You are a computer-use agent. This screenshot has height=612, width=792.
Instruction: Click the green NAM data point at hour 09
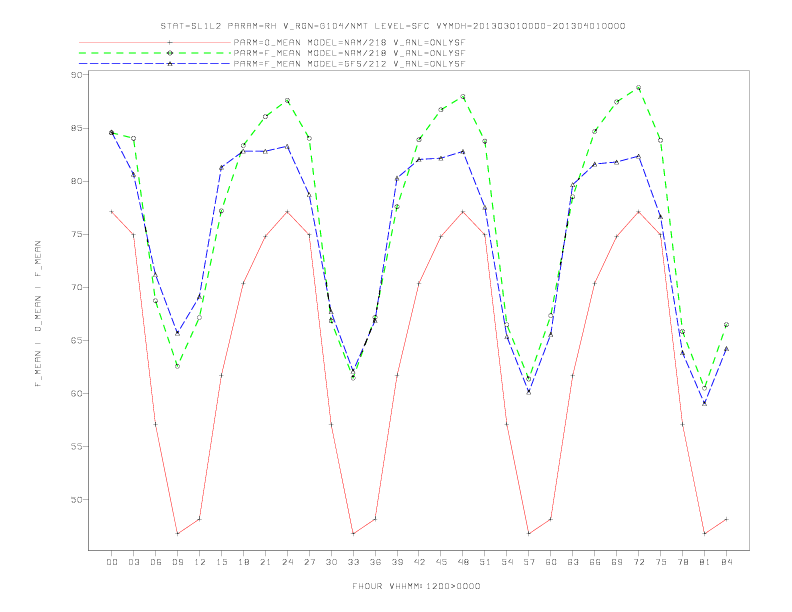[177, 366]
